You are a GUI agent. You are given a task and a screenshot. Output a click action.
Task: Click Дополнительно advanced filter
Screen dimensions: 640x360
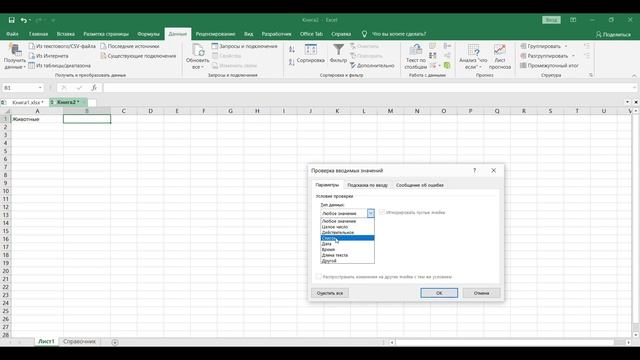pos(372,65)
